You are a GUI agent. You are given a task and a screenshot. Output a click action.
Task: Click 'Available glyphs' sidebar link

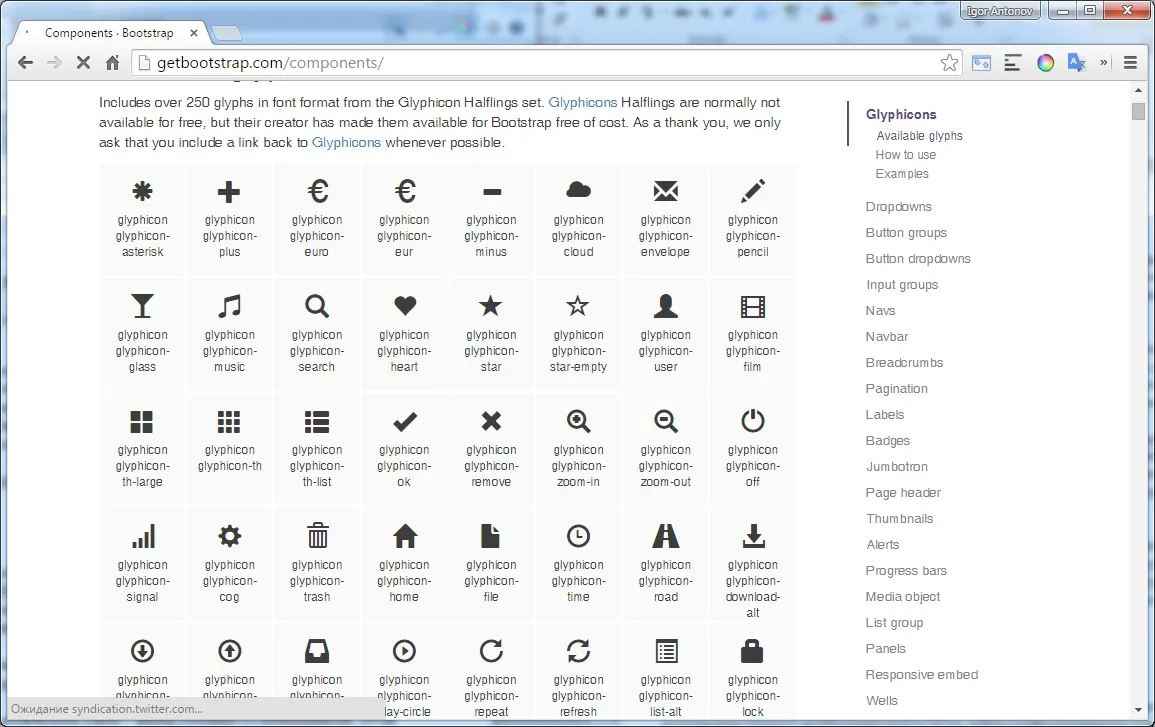(919, 136)
